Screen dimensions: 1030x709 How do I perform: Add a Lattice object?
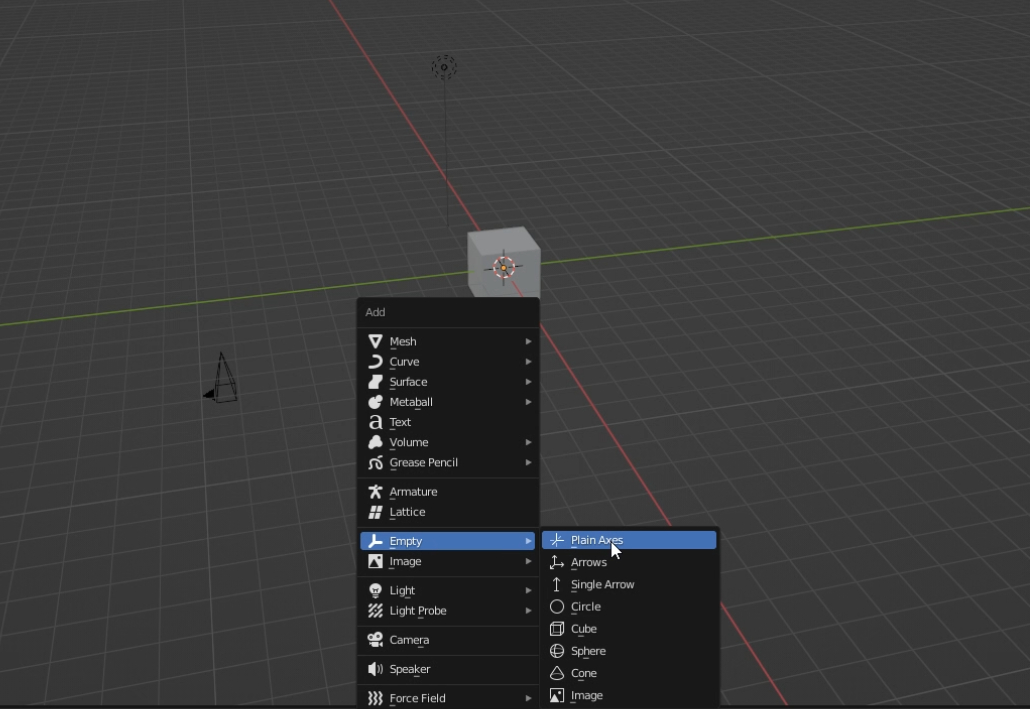pyautogui.click(x=448, y=512)
